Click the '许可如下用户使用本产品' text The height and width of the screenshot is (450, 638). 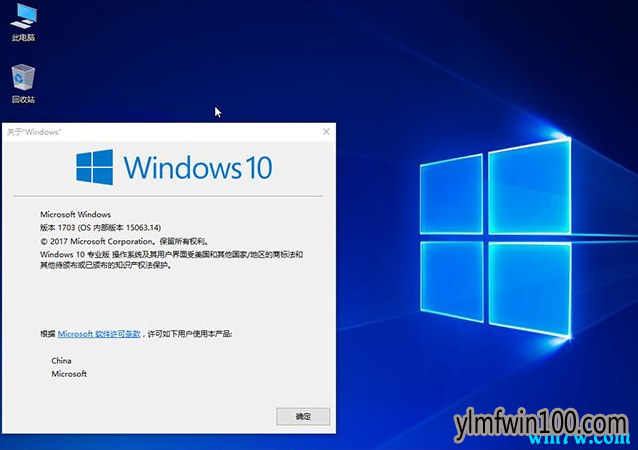pyautogui.click(x=190, y=334)
